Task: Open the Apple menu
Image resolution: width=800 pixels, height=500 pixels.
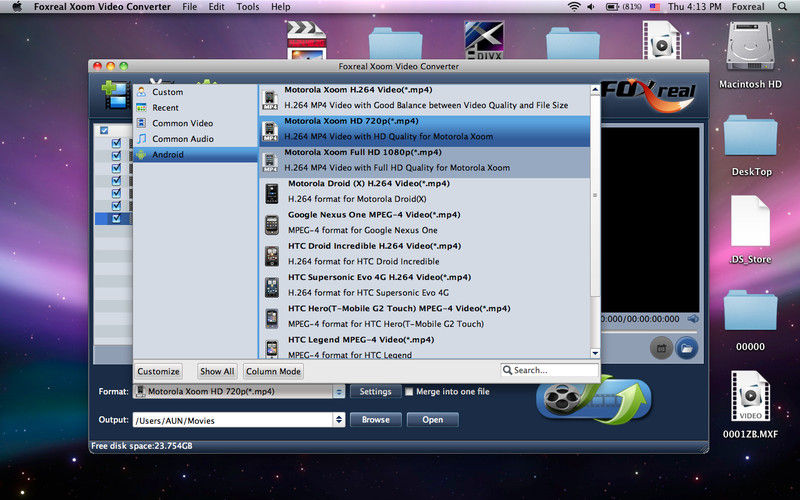Action: [x=17, y=7]
